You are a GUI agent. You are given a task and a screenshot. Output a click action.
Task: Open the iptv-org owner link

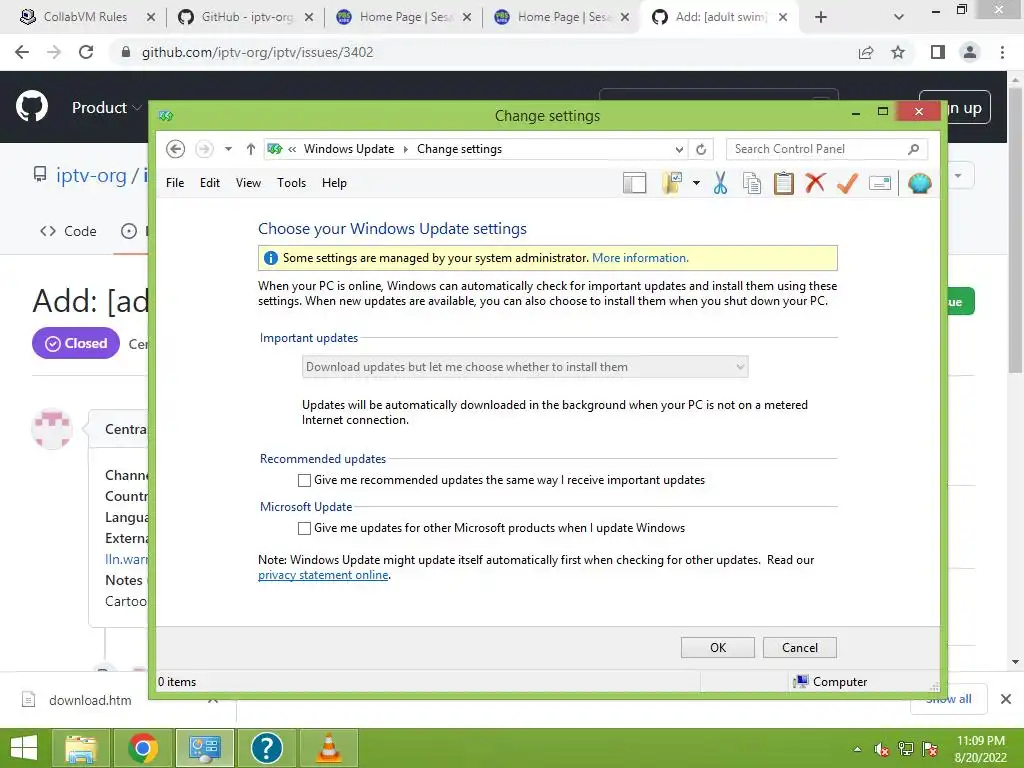91,175
